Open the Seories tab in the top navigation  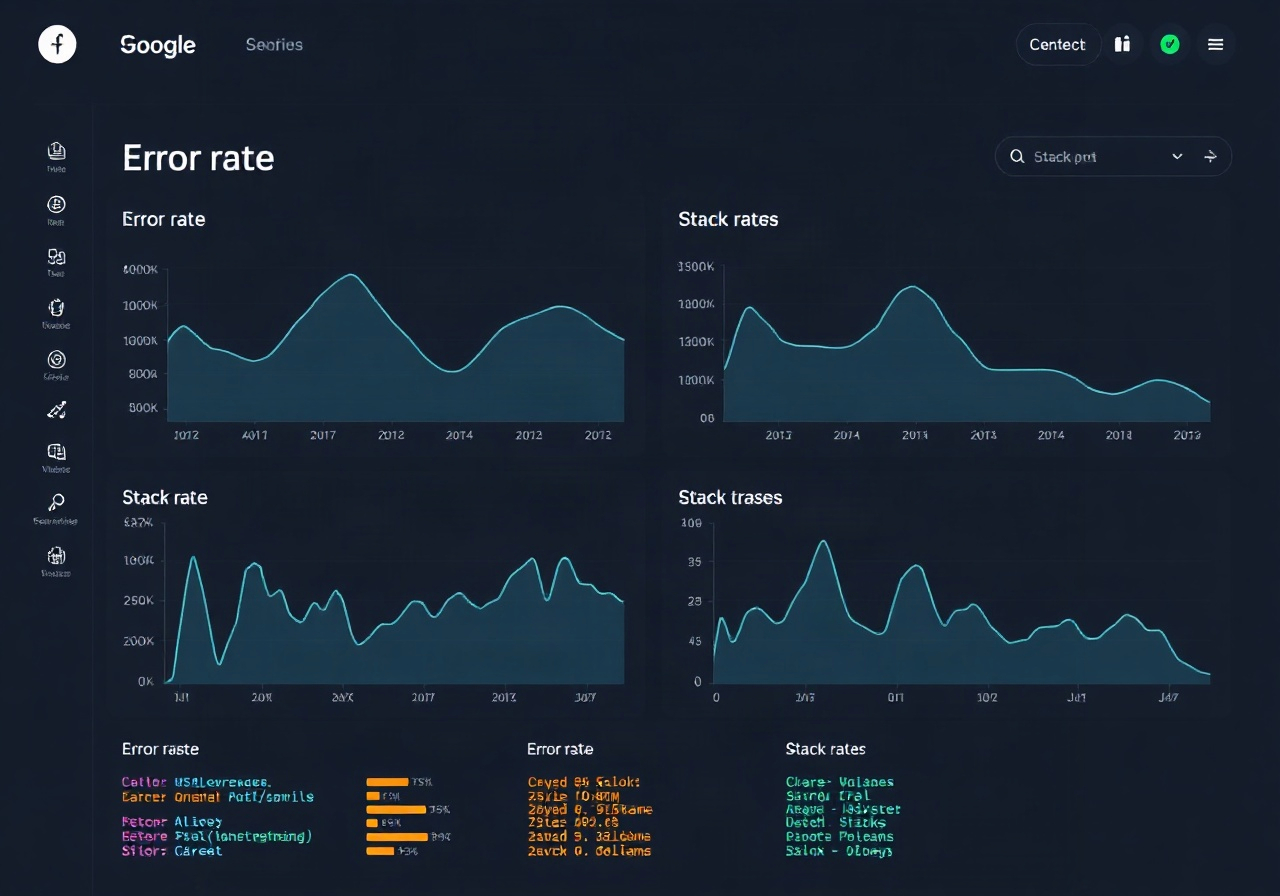(x=274, y=44)
